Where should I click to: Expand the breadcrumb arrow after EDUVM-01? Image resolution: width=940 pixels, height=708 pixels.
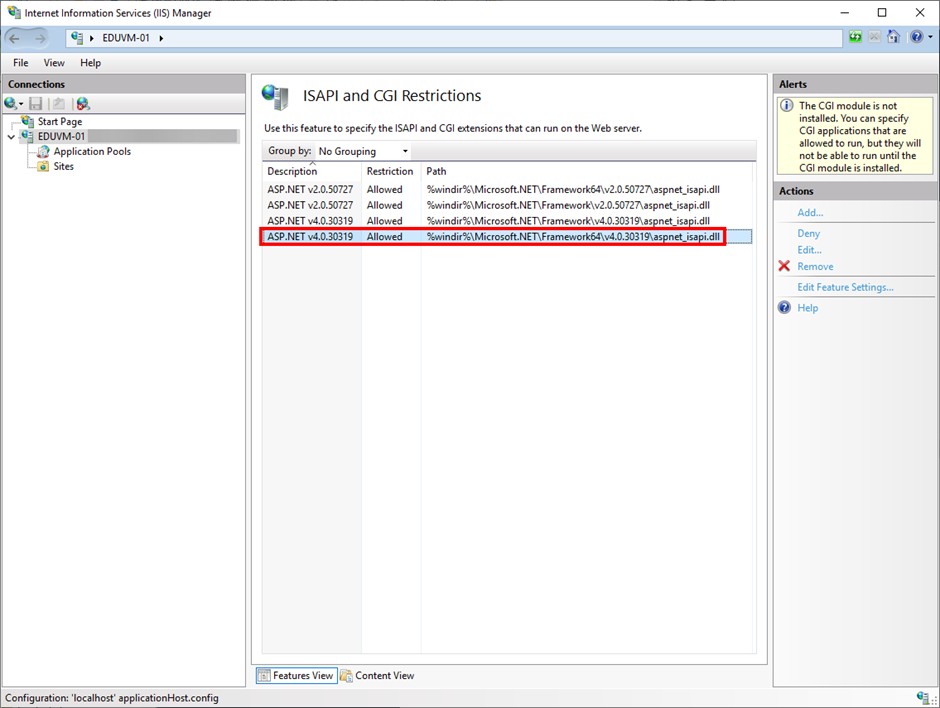pos(161,38)
